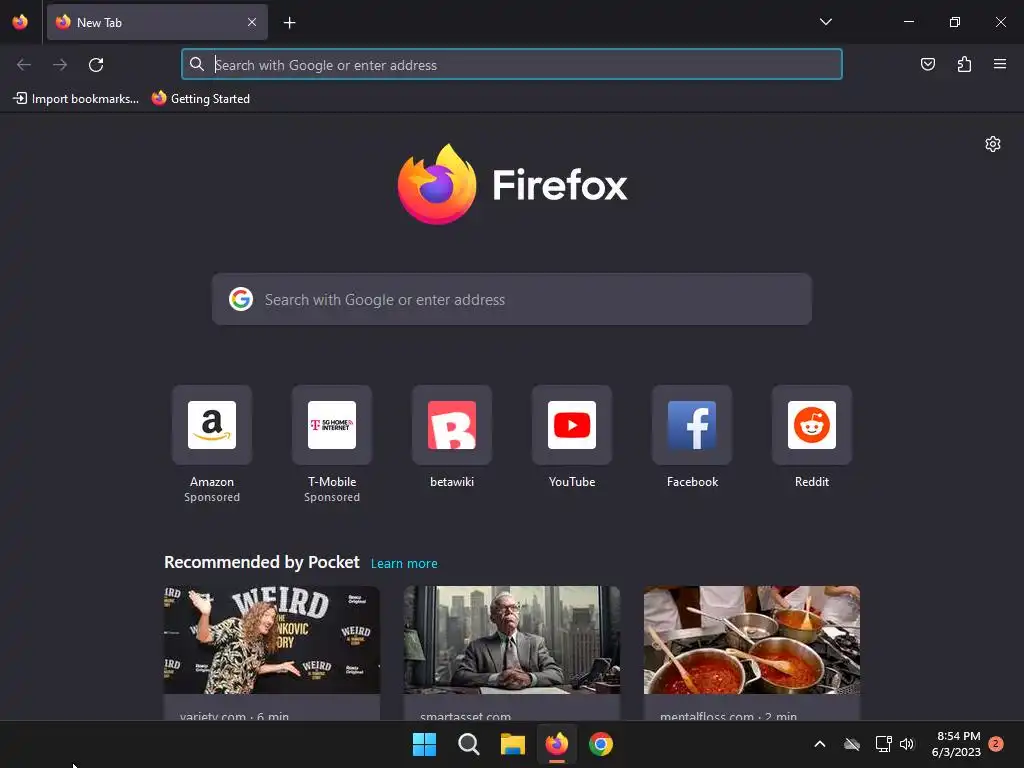Select the New Tab tab

157,22
